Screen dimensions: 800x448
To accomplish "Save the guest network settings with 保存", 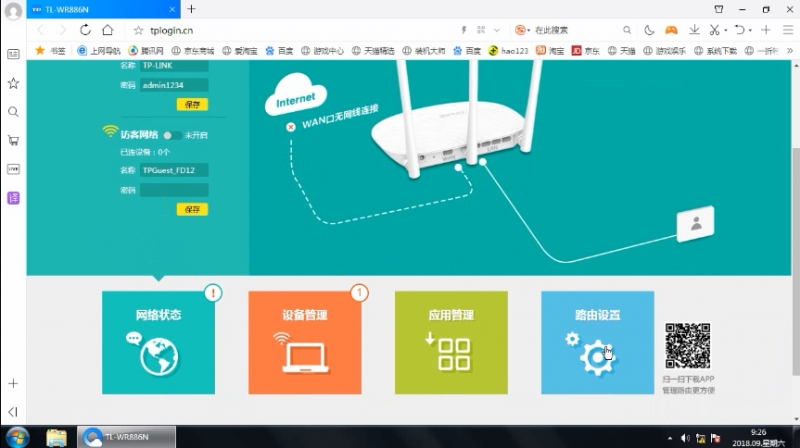I will pyautogui.click(x=192, y=209).
